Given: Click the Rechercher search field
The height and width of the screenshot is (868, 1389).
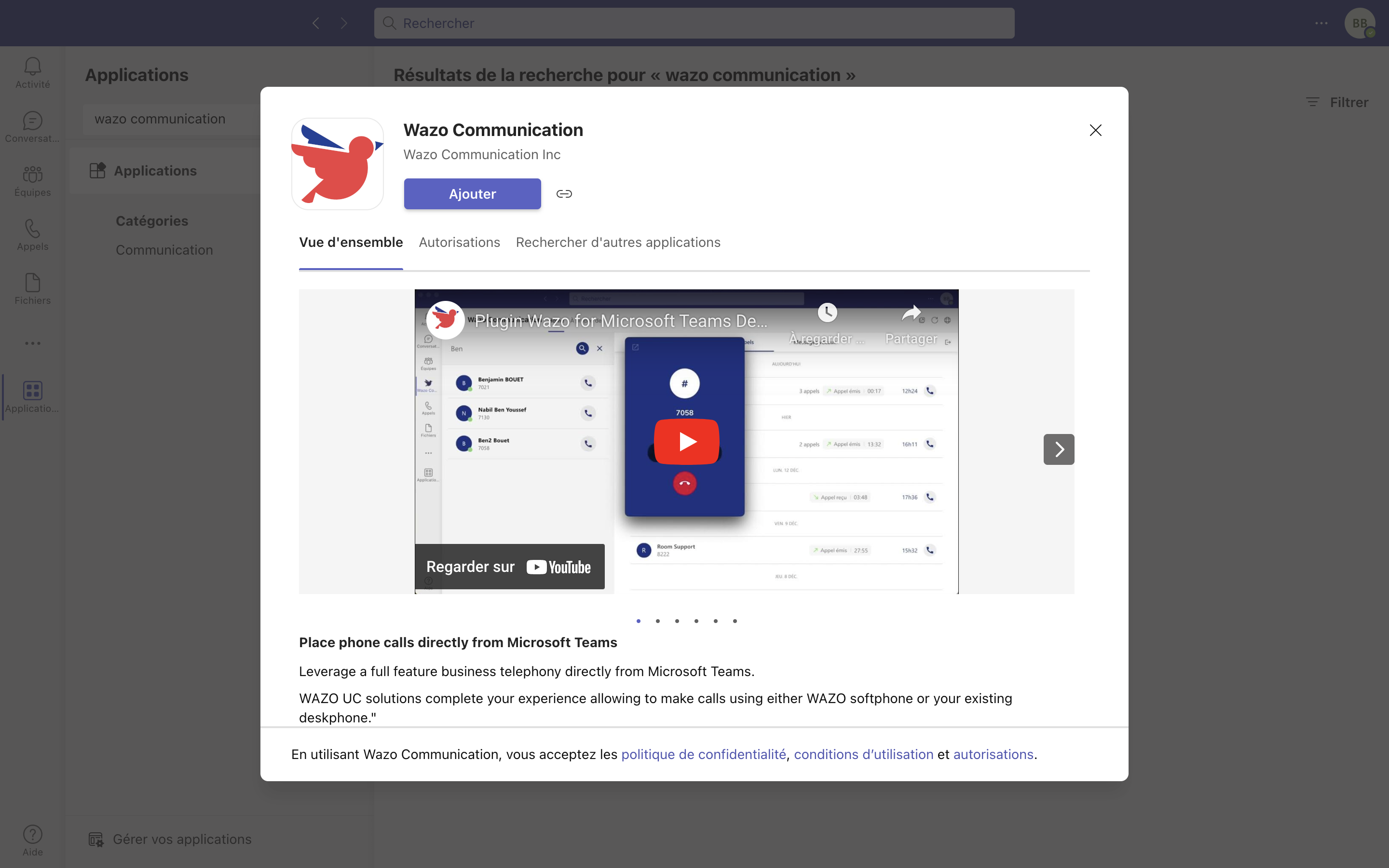Looking at the screenshot, I should click(694, 23).
